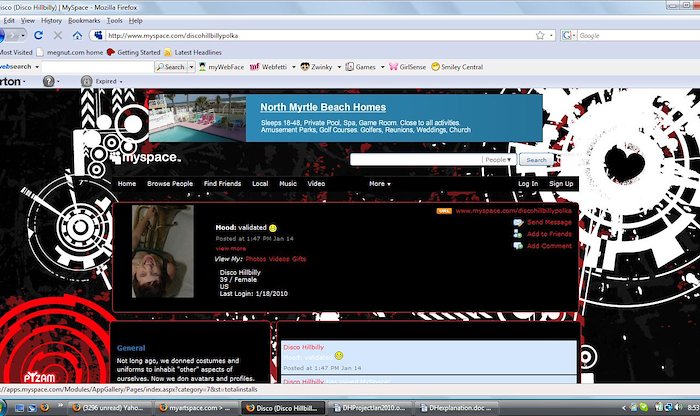Image resolution: width=700 pixels, height=416 pixels.
Task: Click the Log In link
Action: (528, 183)
